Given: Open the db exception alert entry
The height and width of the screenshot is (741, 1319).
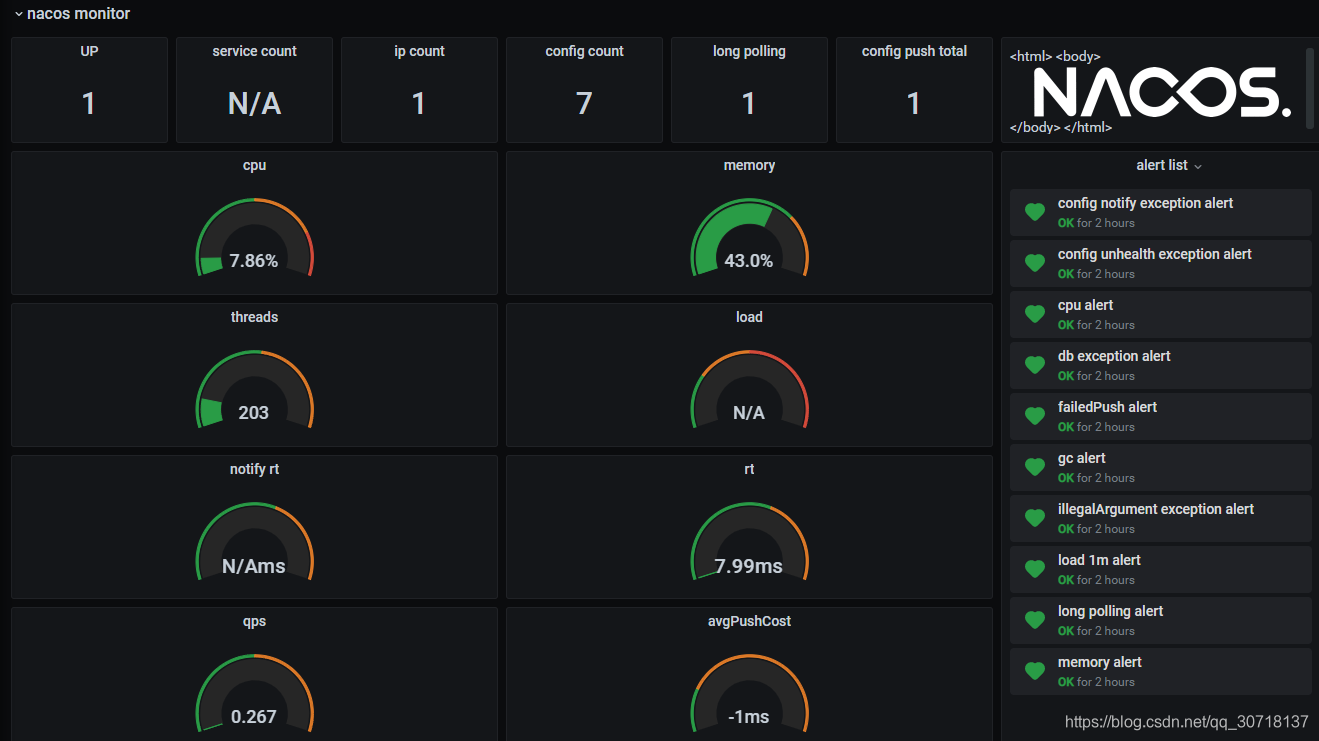Looking at the screenshot, I should (1160, 365).
